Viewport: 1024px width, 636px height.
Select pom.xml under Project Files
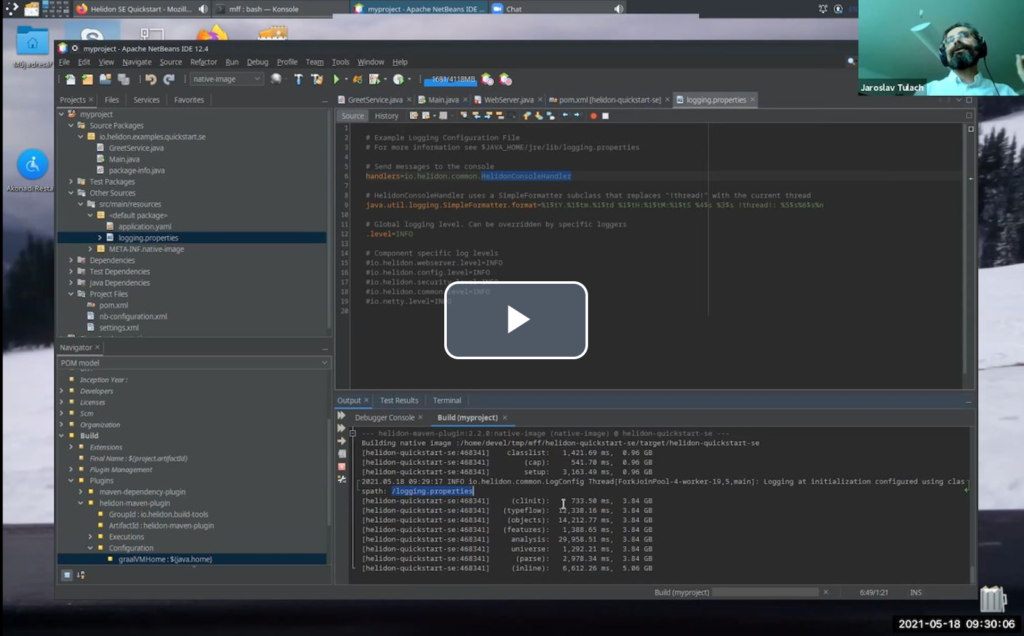tap(113, 305)
